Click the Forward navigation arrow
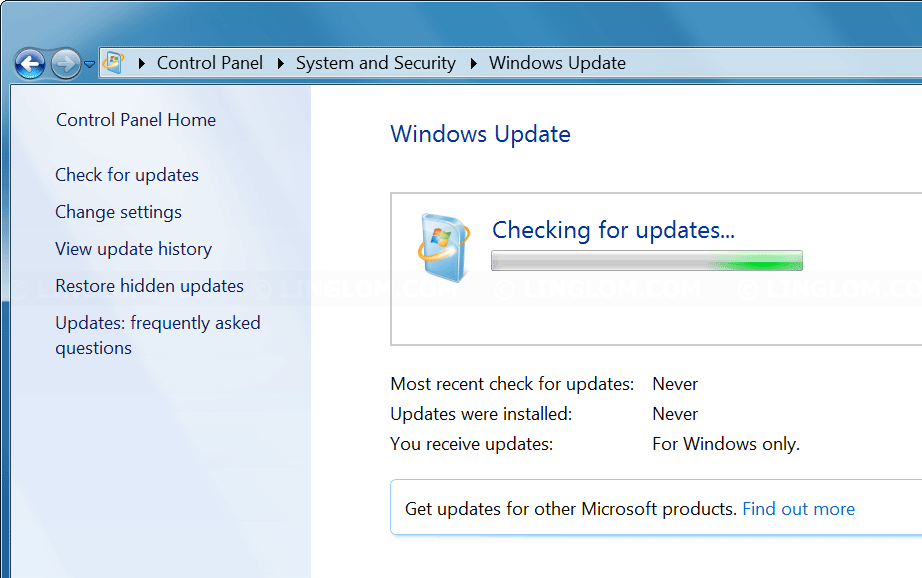The image size is (922, 578). (x=65, y=64)
